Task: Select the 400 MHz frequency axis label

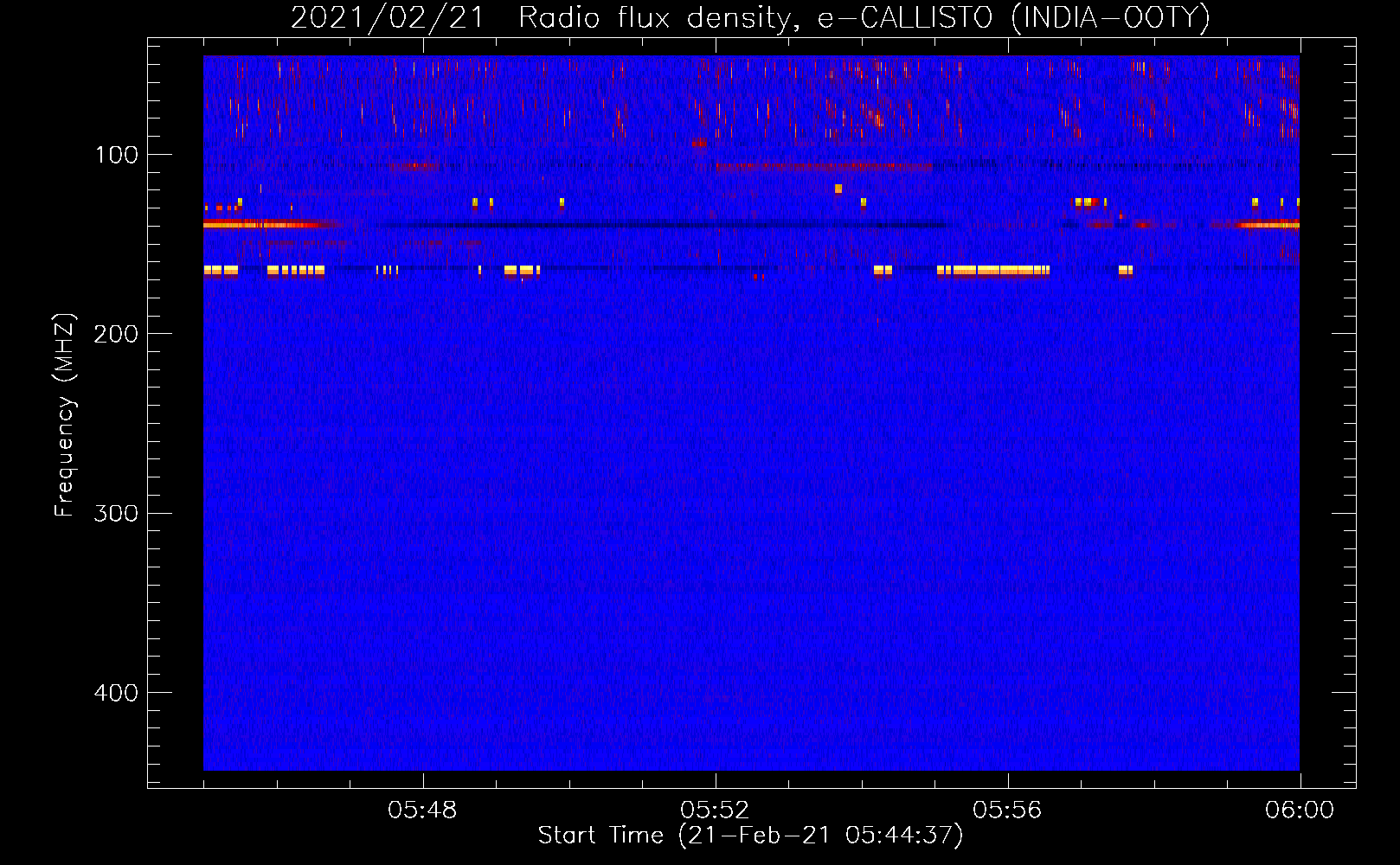Action: pyautogui.click(x=116, y=693)
